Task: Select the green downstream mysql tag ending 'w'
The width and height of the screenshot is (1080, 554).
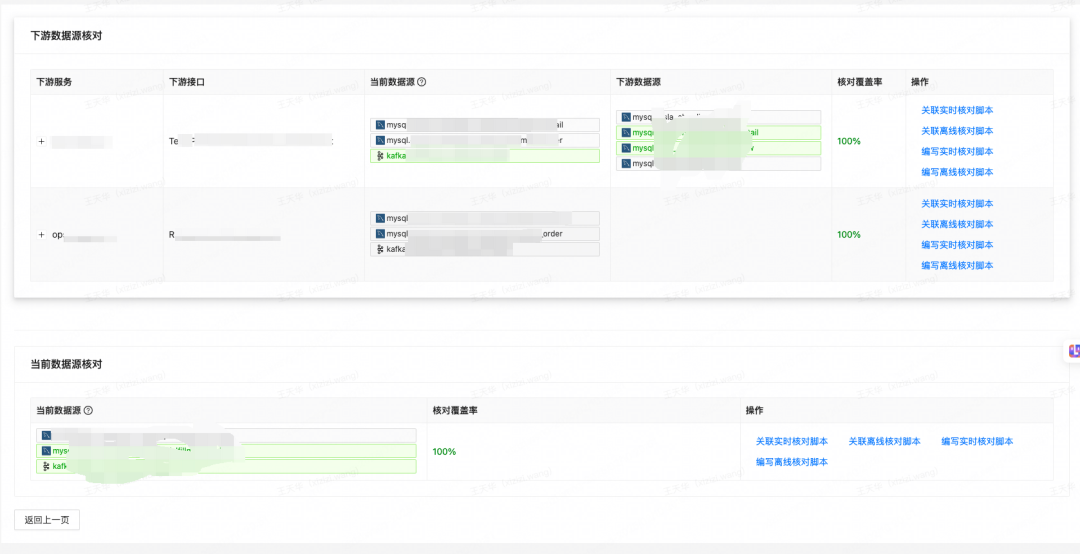Action: pyautogui.click(x=718, y=148)
